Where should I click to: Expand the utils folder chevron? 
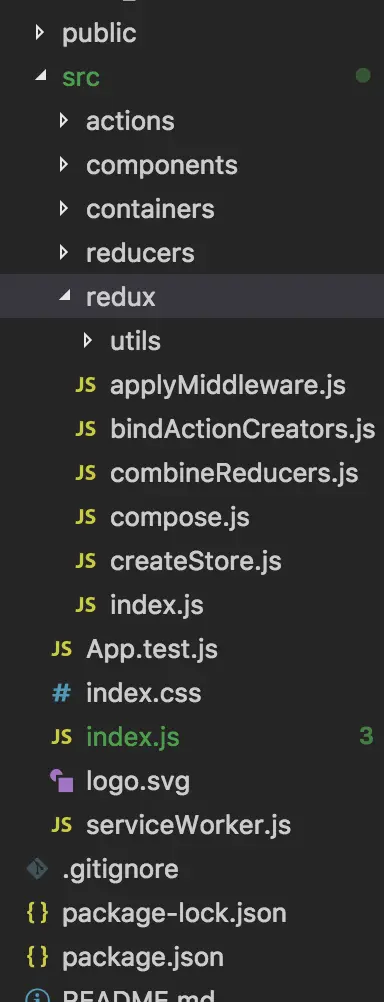pos(88,341)
